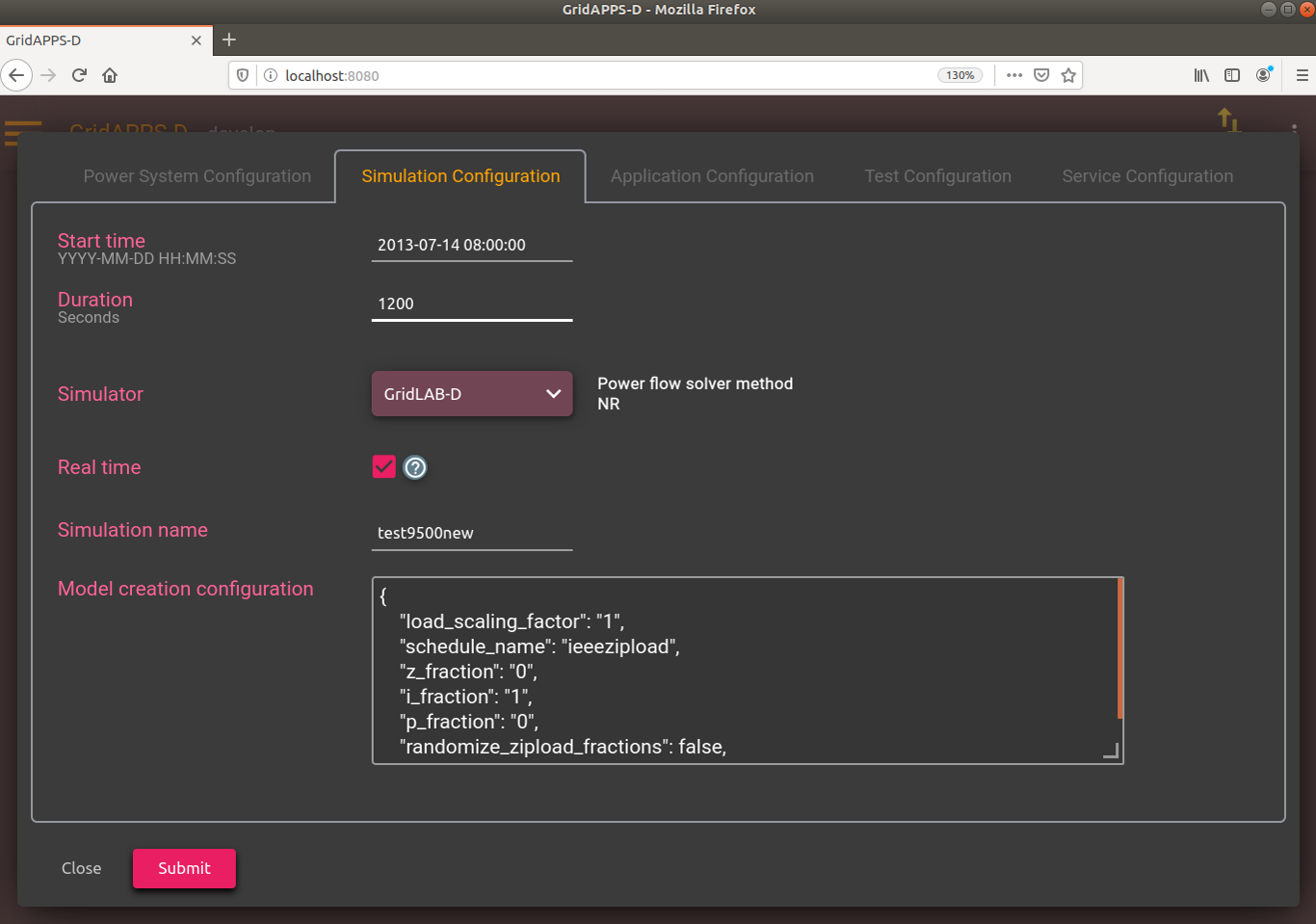Open a new browser tab

point(228,40)
